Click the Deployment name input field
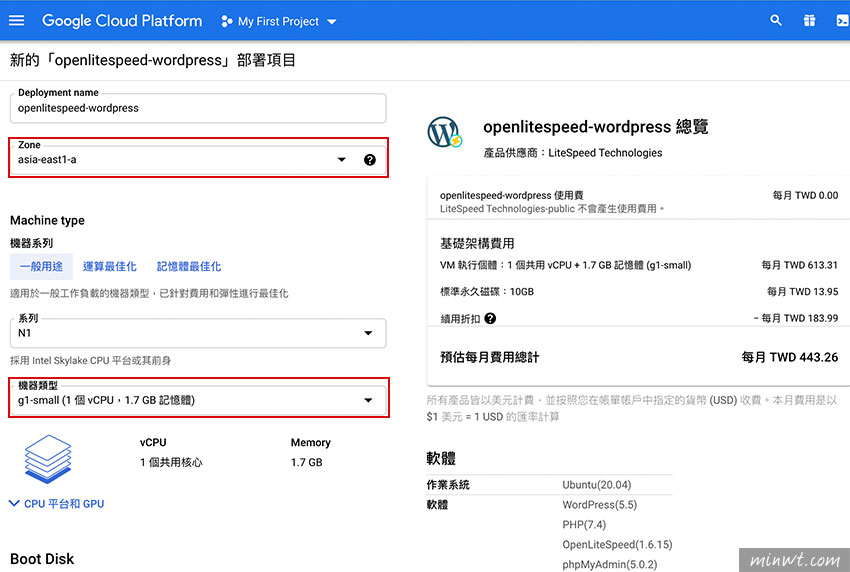This screenshot has width=850, height=572. pos(198,108)
